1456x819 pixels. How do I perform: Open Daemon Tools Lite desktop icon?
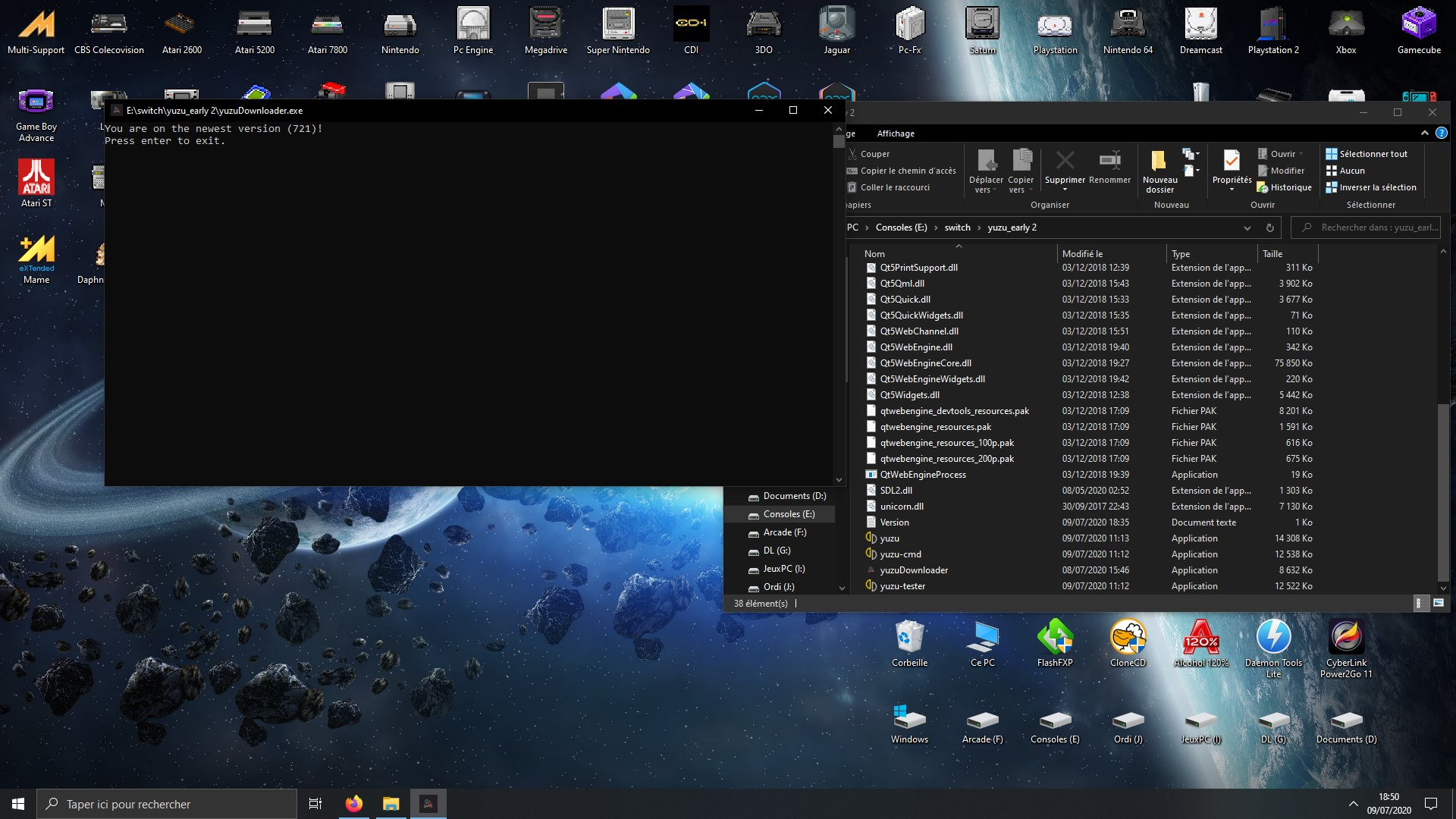[1273, 648]
